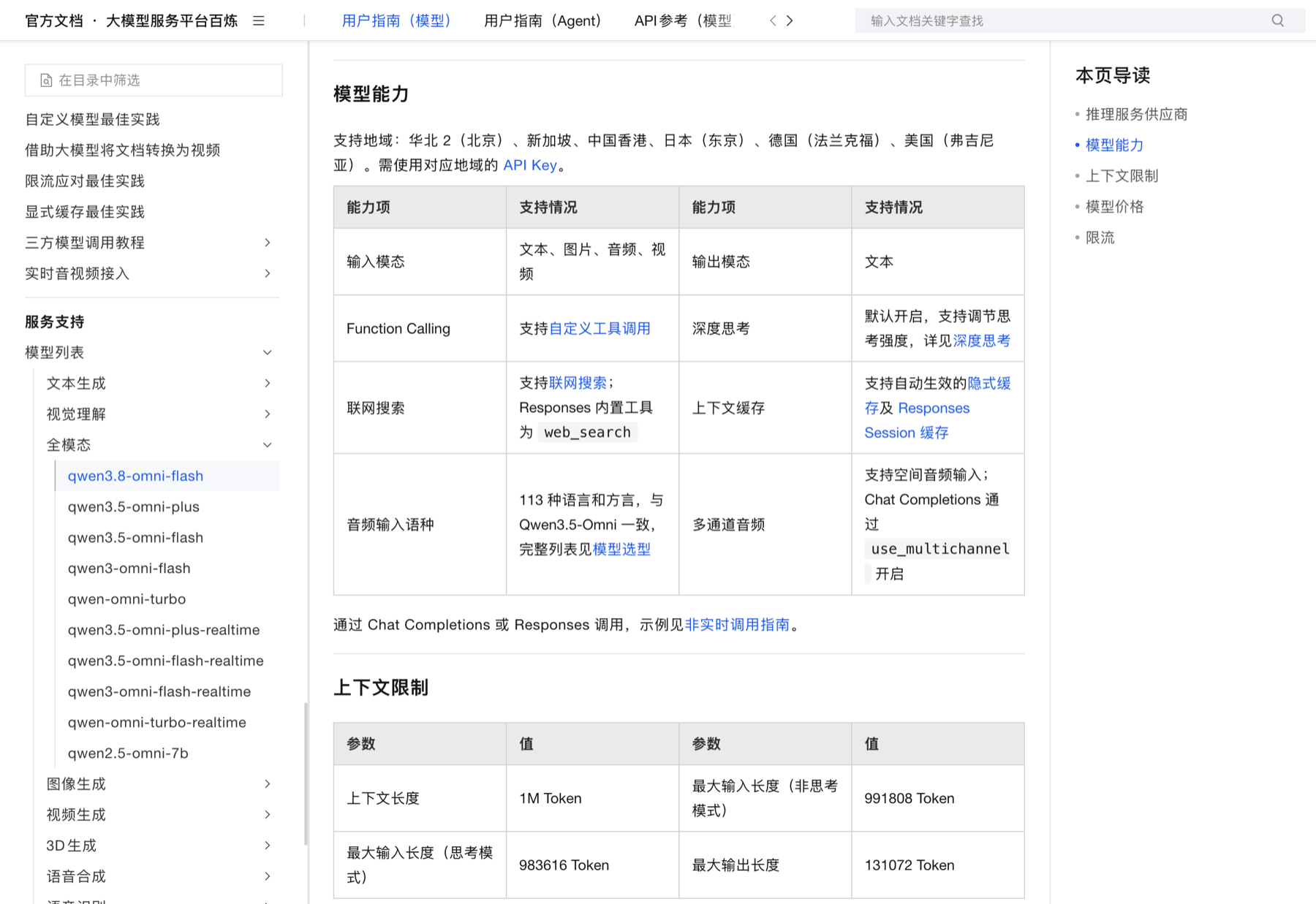The height and width of the screenshot is (904, 1316).
Task: Expand 文本生成 category
Action: [268, 383]
